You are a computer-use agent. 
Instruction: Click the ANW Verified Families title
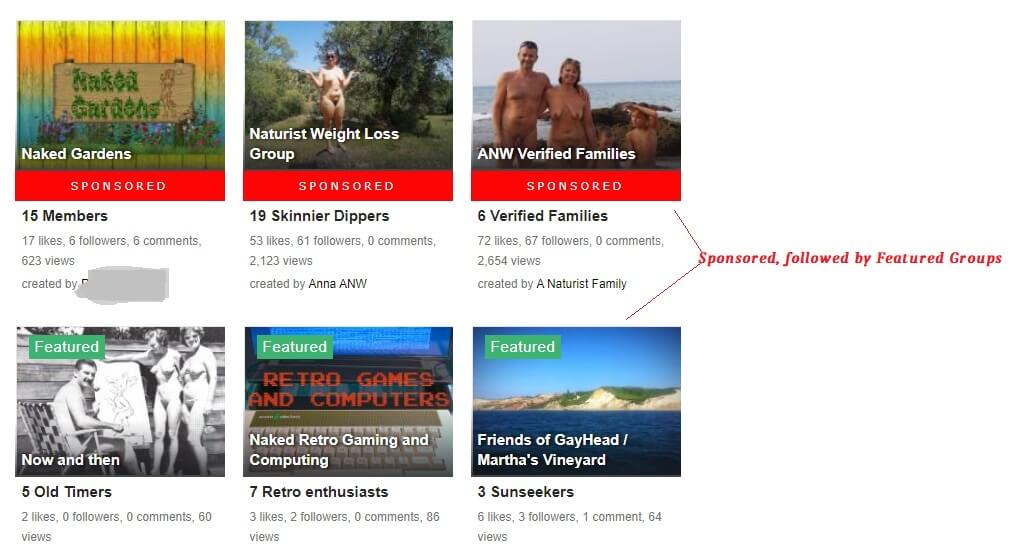pos(556,154)
